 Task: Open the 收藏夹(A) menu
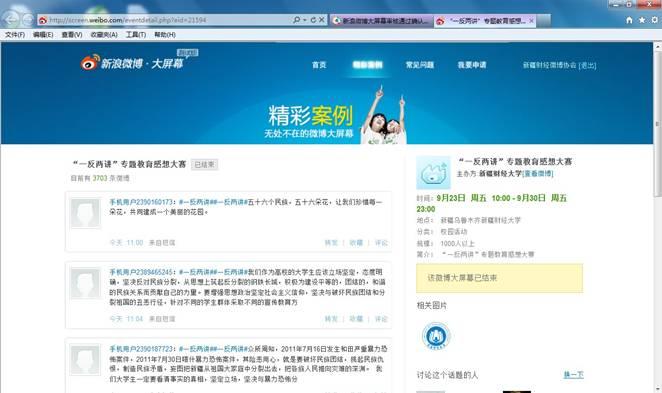pos(104,35)
